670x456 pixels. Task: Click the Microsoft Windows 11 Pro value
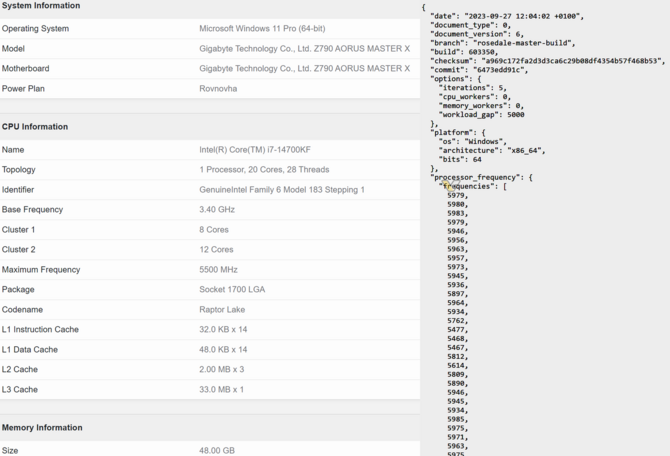click(x=262, y=29)
